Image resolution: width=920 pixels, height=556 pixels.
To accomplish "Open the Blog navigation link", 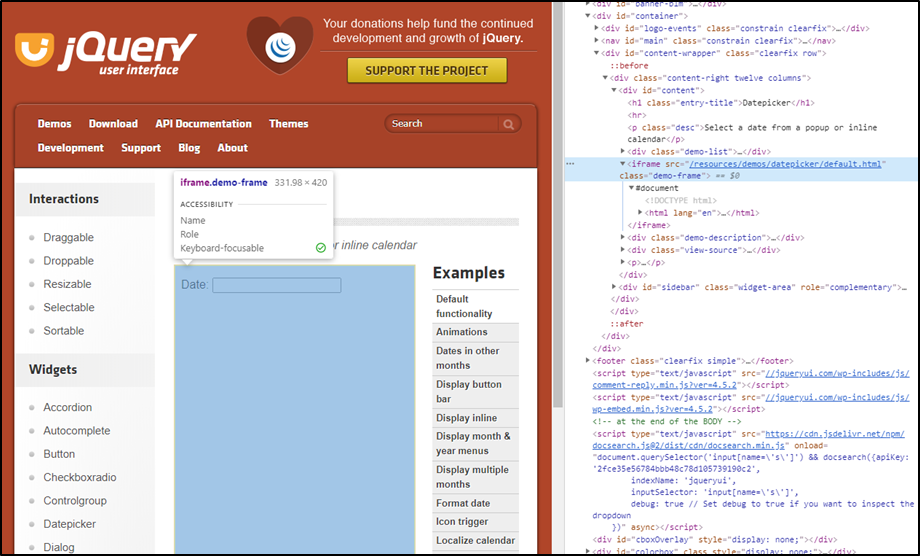I will coord(189,148).
